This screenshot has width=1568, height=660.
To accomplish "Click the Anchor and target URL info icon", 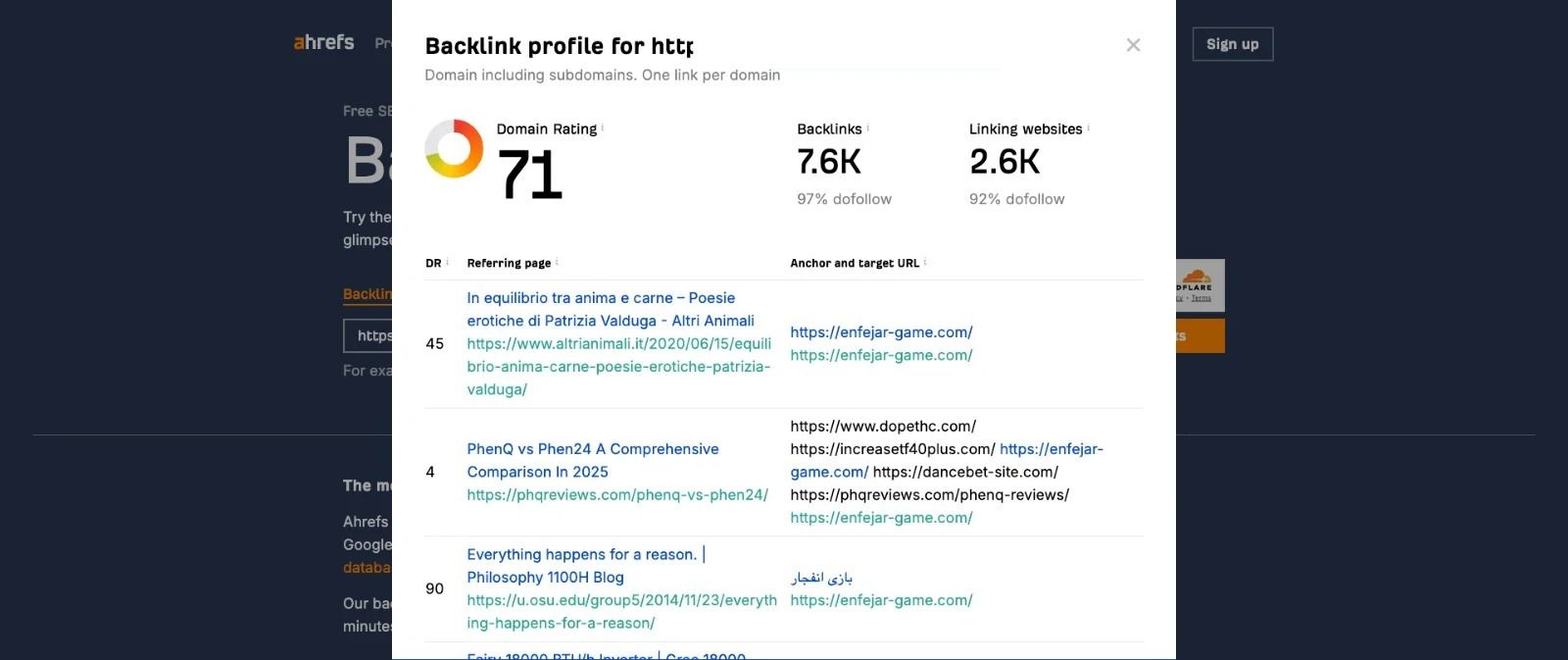I will [x=925, y=262].
